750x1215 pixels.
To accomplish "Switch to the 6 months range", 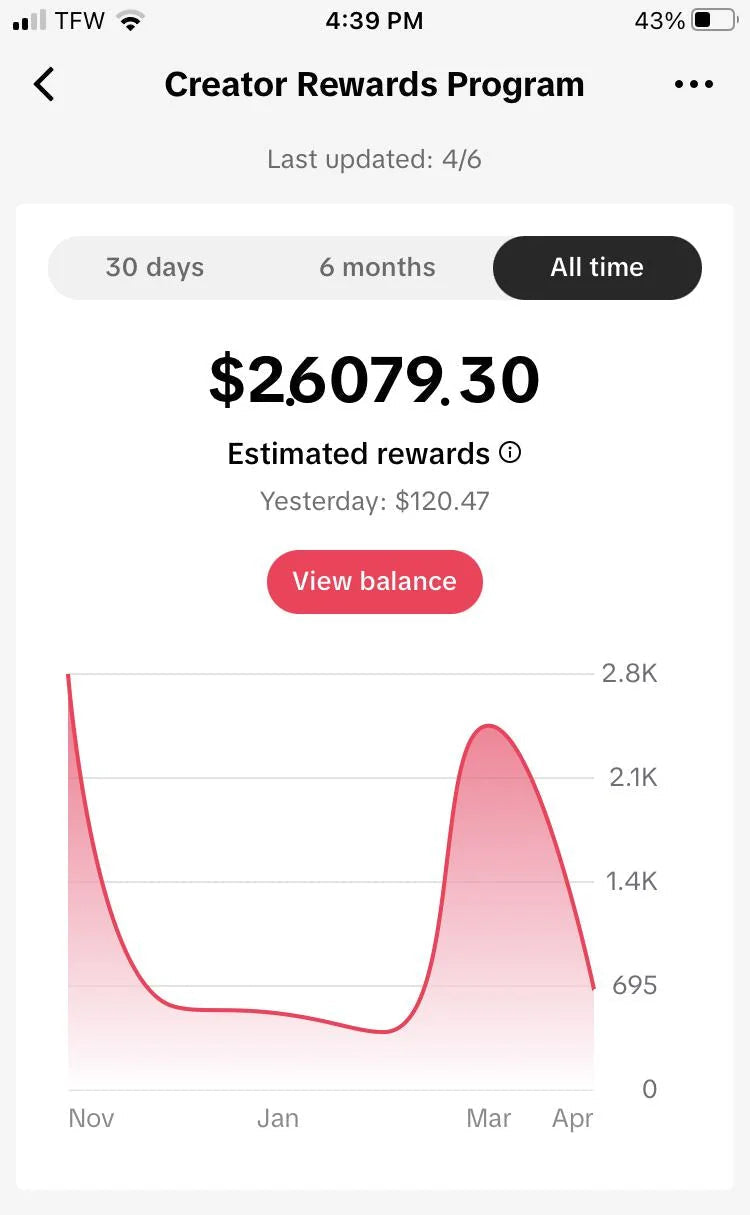I will tap(377, 267).
